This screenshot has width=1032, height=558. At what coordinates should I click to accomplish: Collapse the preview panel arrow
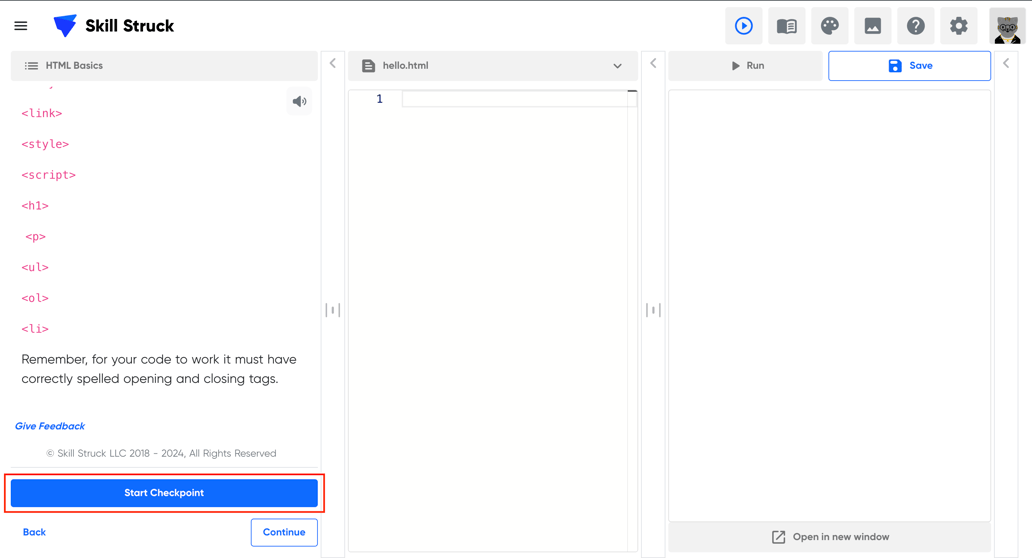(1006, 64)
